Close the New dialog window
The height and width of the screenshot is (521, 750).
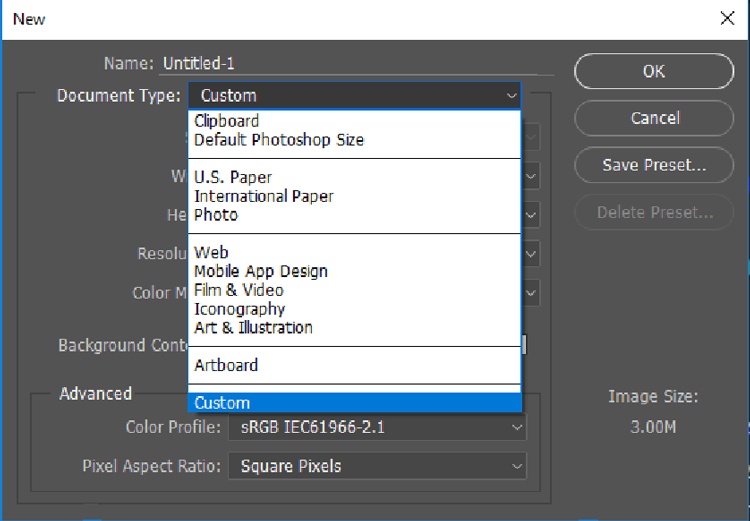(x=727, y=19)
